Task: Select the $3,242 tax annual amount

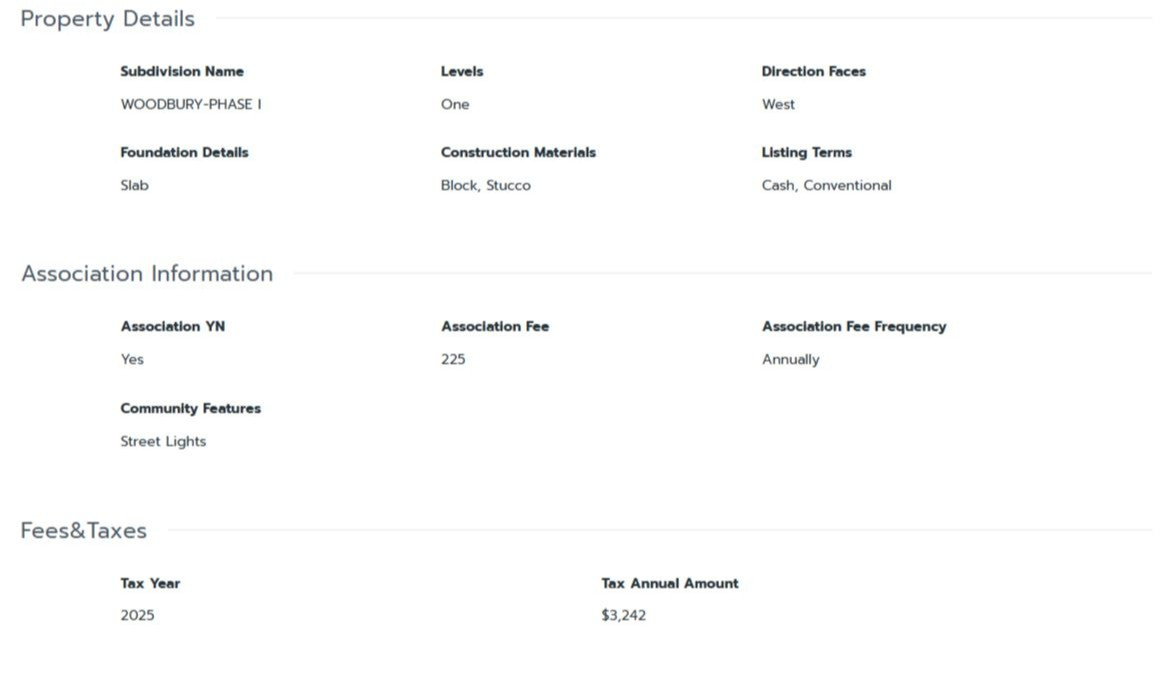Action: tap(623, 616)
